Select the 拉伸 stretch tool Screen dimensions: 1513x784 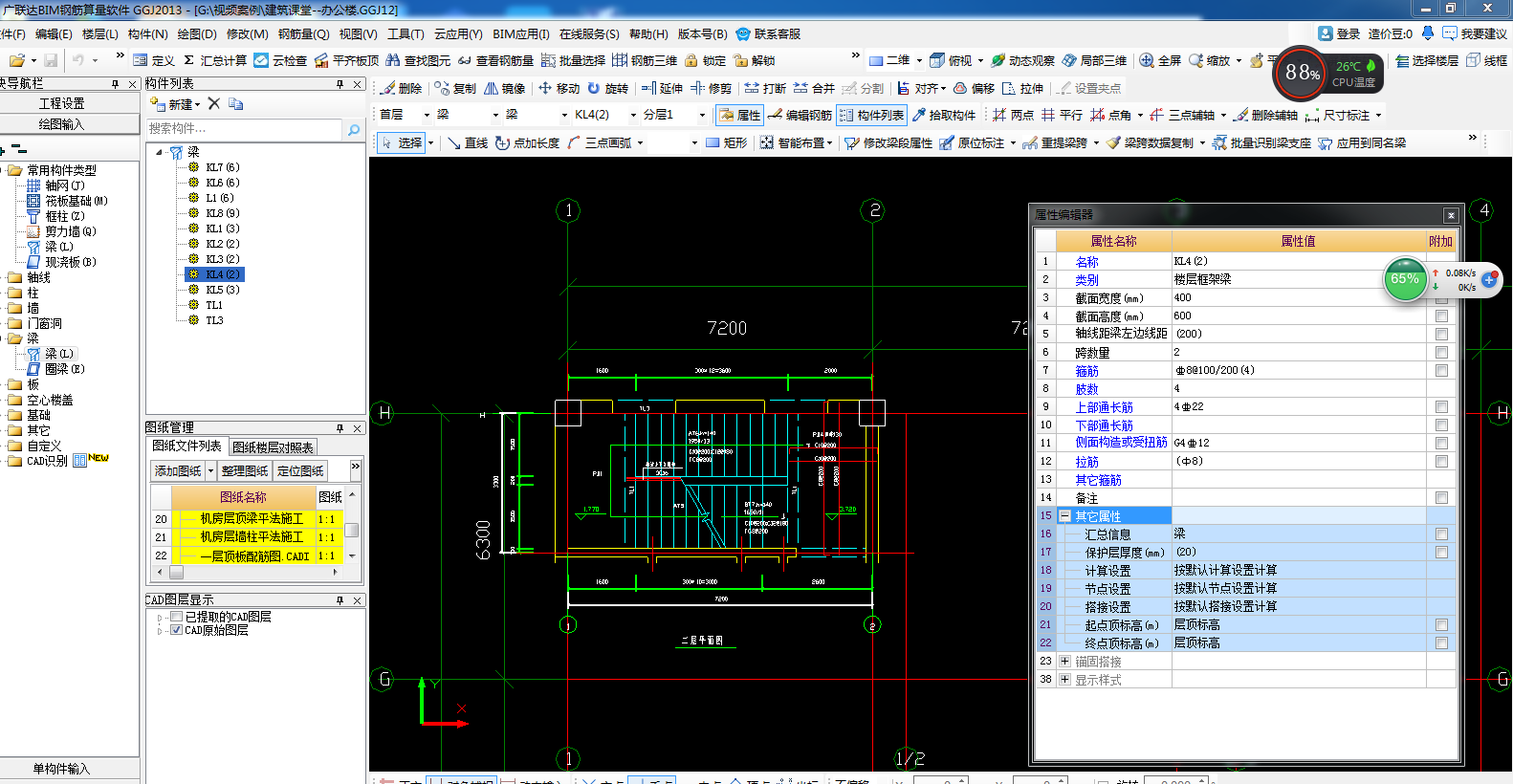pyautogui.click(x=1022, y=88)
